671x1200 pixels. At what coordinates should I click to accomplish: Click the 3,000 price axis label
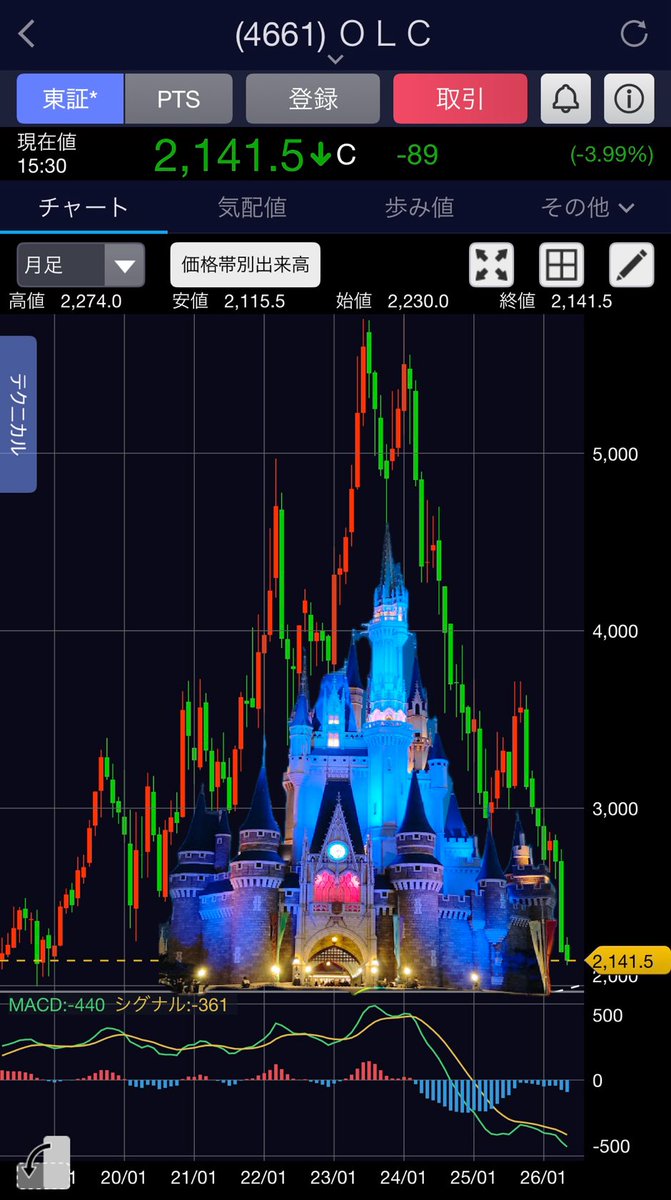(616, 808)
